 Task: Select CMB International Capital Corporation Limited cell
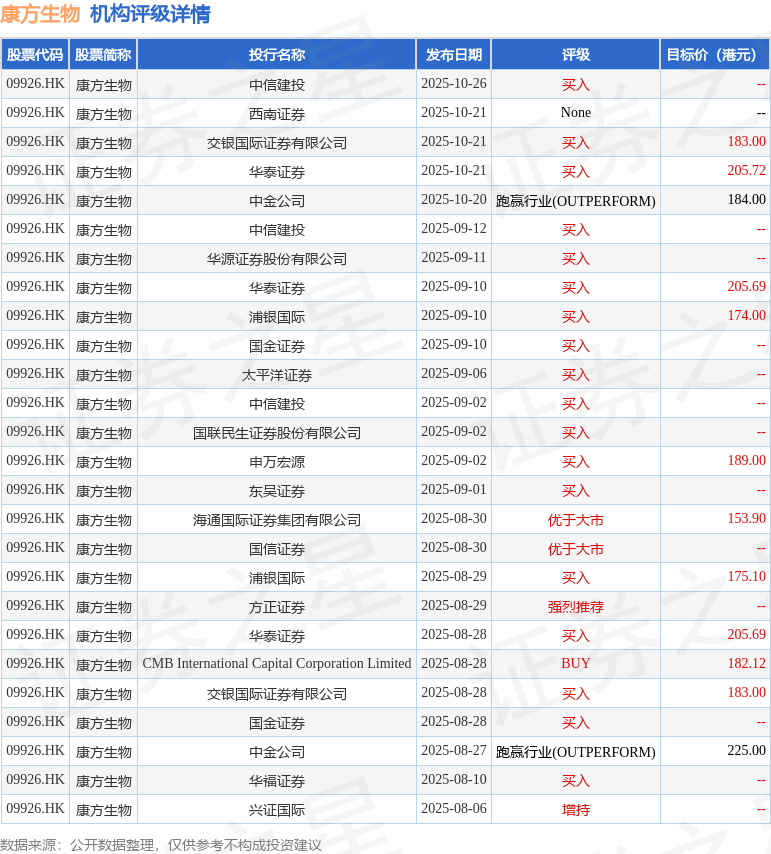[277, 663]
